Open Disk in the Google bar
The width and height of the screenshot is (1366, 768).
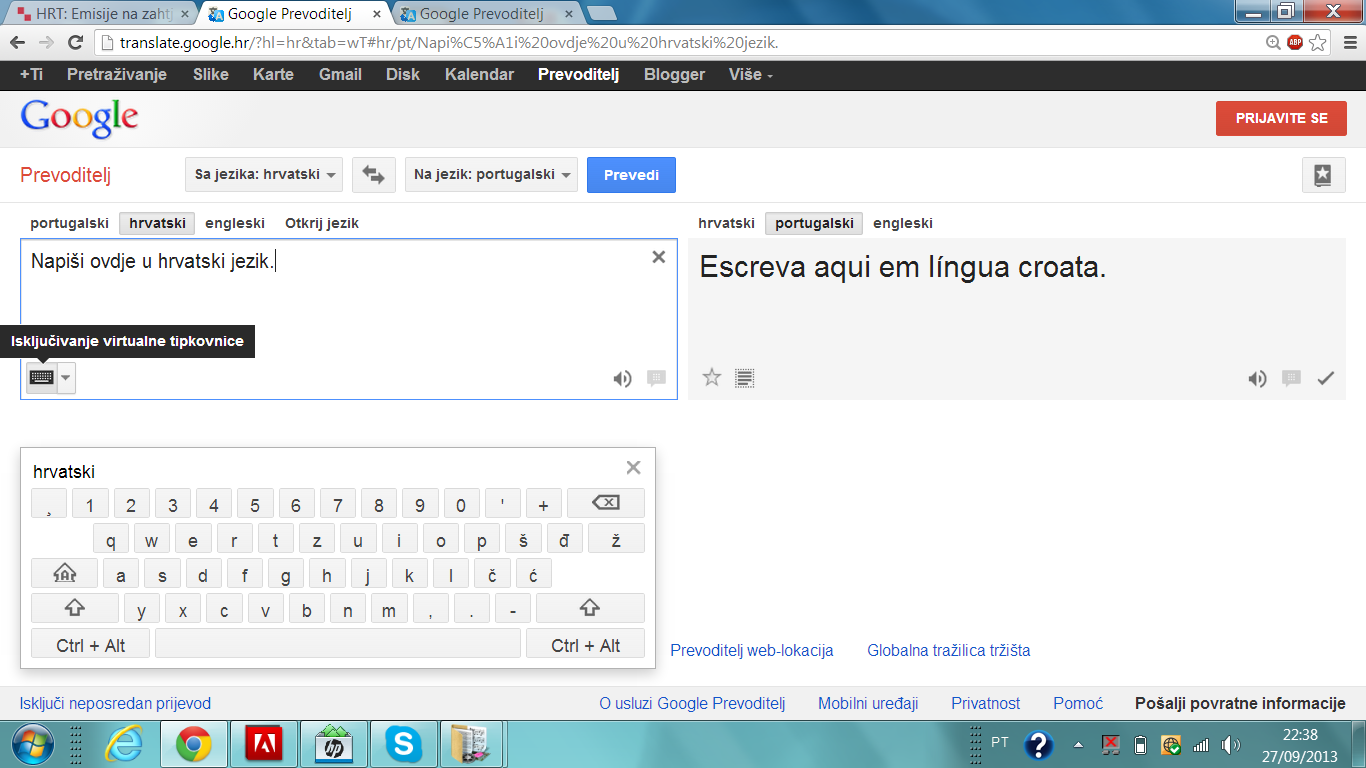click(x=403, y=75)
